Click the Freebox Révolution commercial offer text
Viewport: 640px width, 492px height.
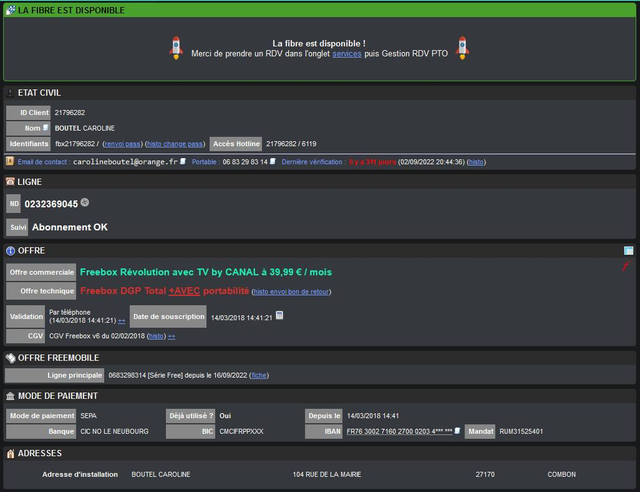pyautogui.click(x=206, y=272)
